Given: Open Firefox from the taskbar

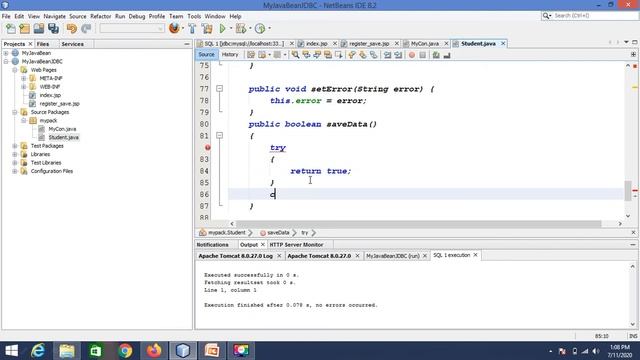Looking at the screenshot, I should pos(154,351).
